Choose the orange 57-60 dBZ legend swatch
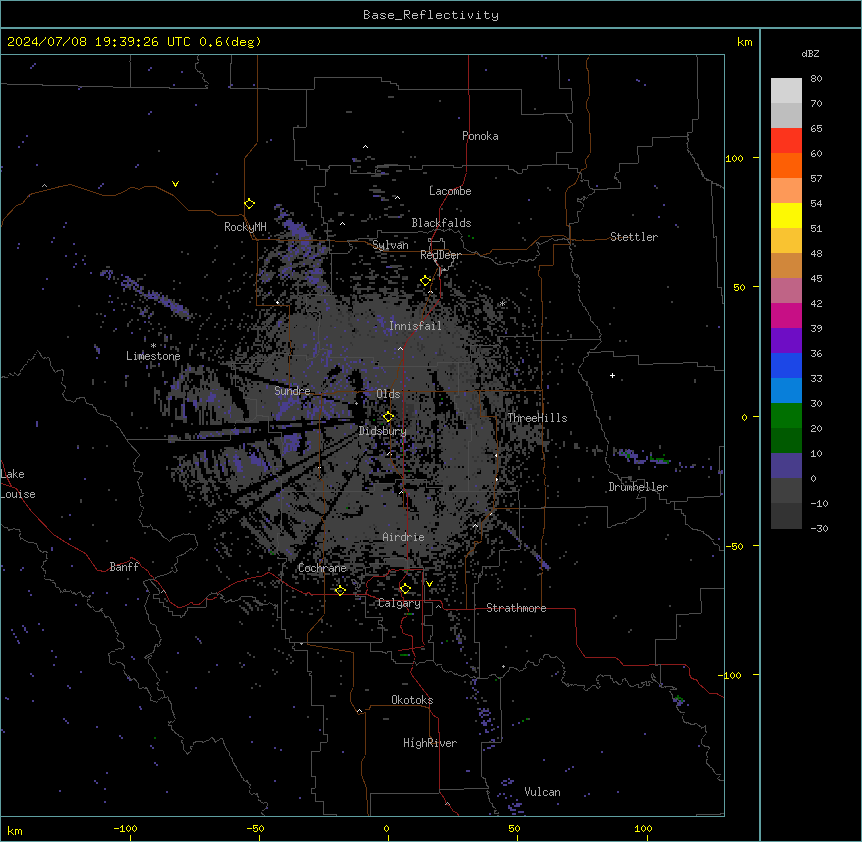 click(786, 165)
